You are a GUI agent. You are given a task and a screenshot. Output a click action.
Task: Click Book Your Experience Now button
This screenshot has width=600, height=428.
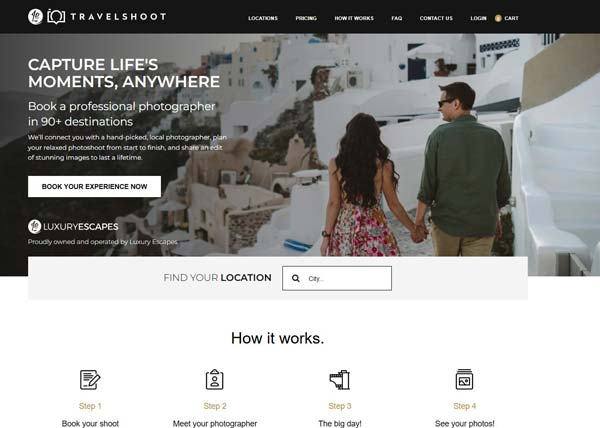click(x=95, y=187)
